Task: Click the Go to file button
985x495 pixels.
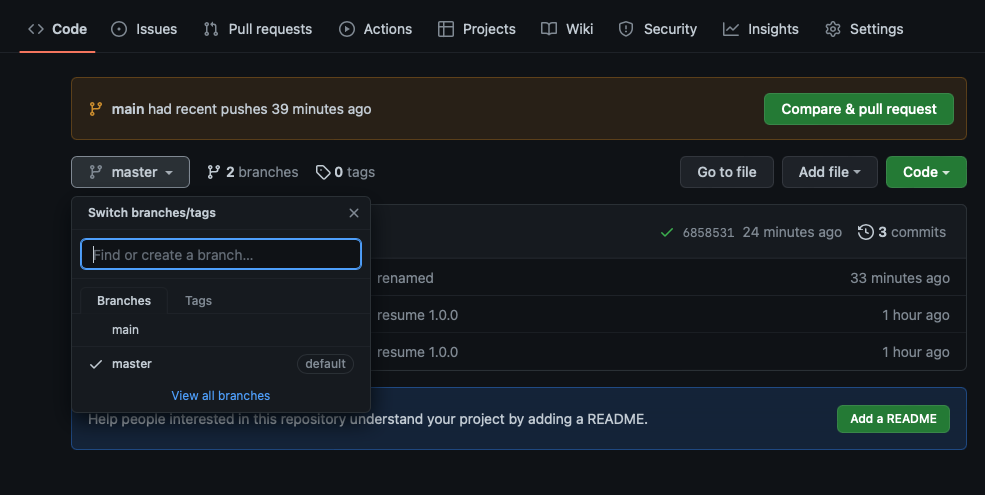Action: click(727, 172)
